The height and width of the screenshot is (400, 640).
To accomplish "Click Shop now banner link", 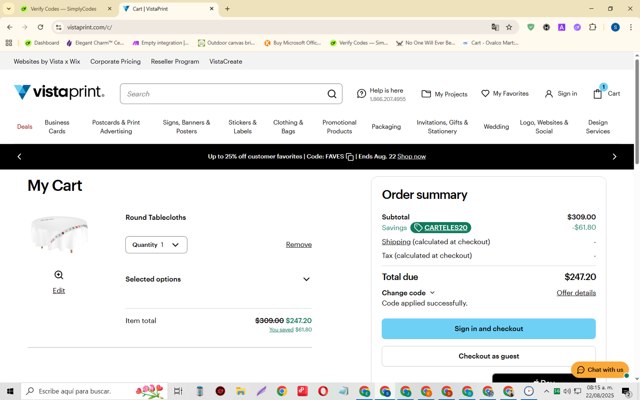I will [x=411, y=157].
